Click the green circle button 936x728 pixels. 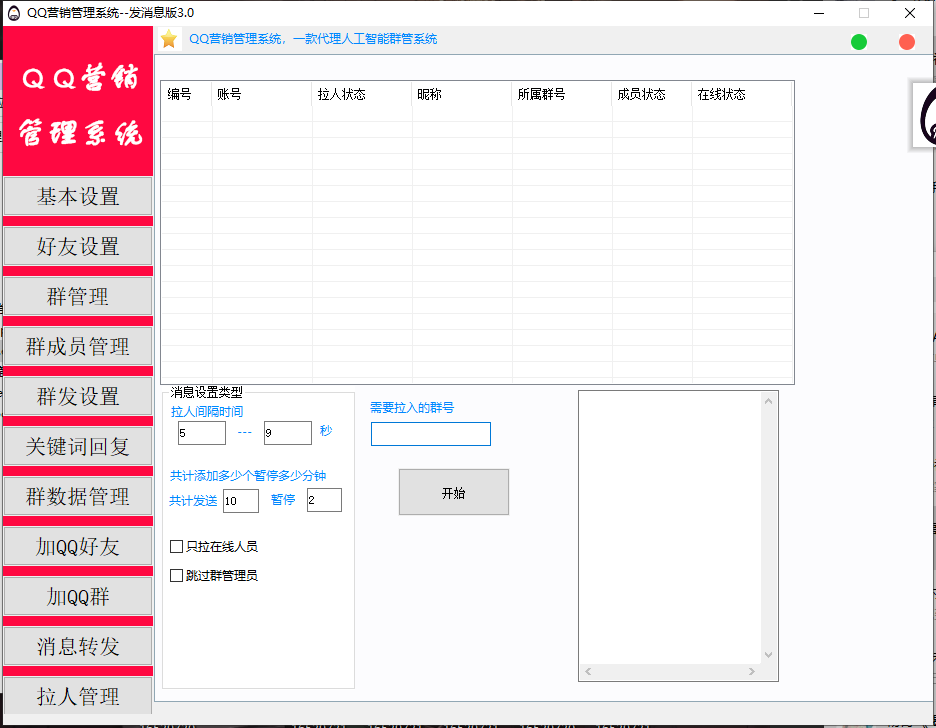[858, 42]
